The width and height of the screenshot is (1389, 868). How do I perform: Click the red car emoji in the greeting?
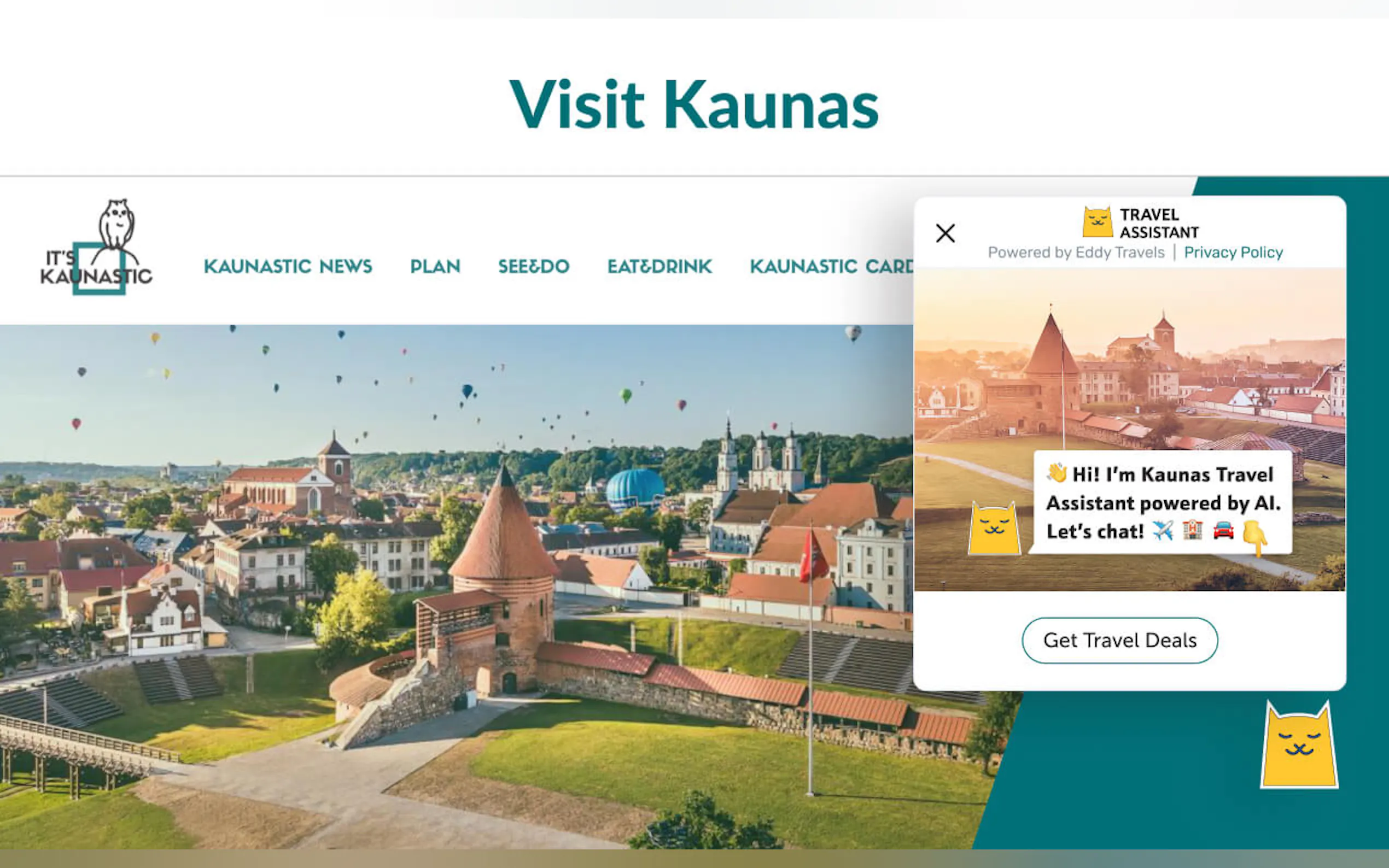(x=1223, y=530)
